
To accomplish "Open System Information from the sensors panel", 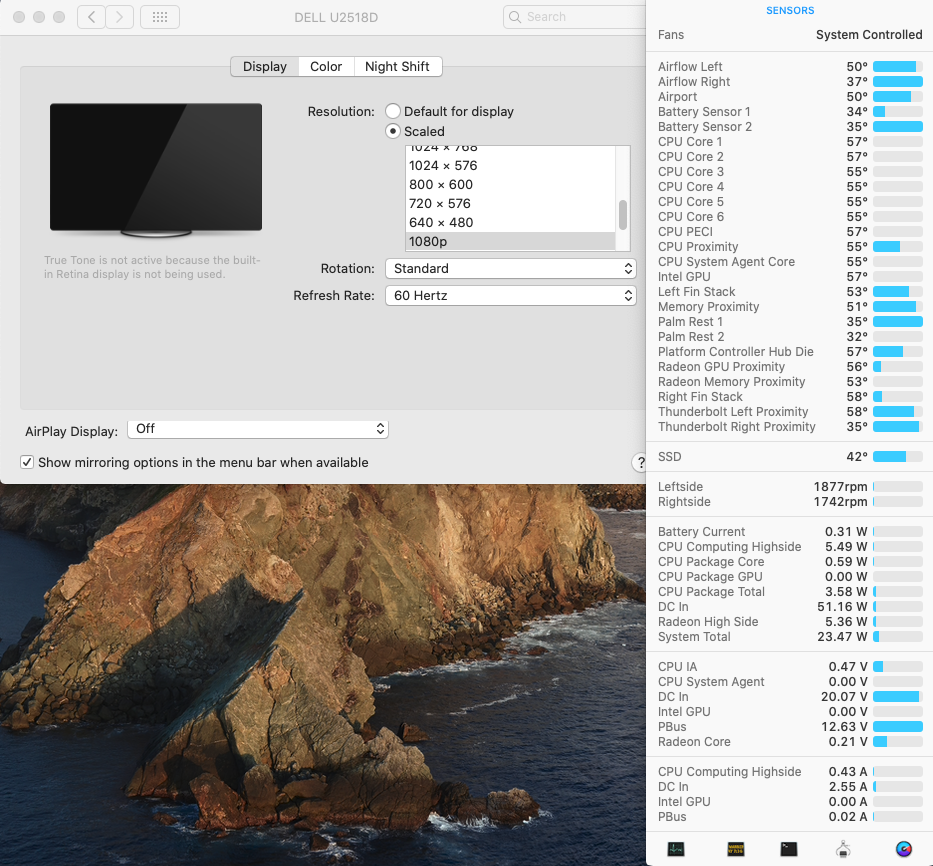I will [x=843, y=849].
